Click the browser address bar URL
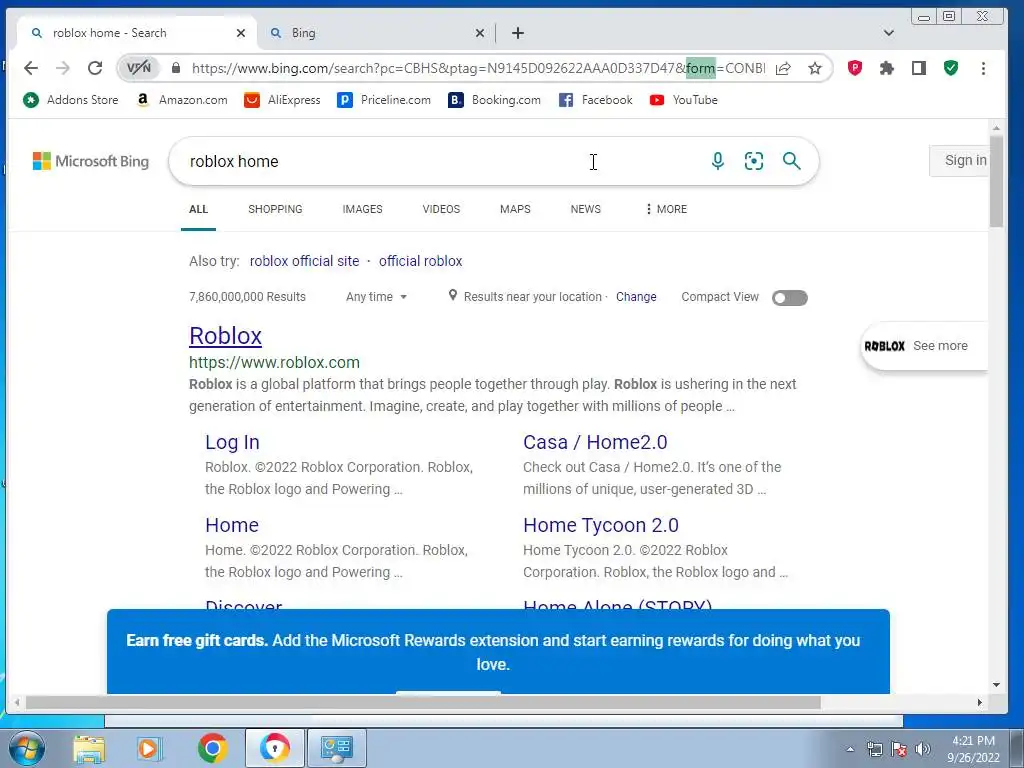 pyautogui.click(x=477, y=68)
